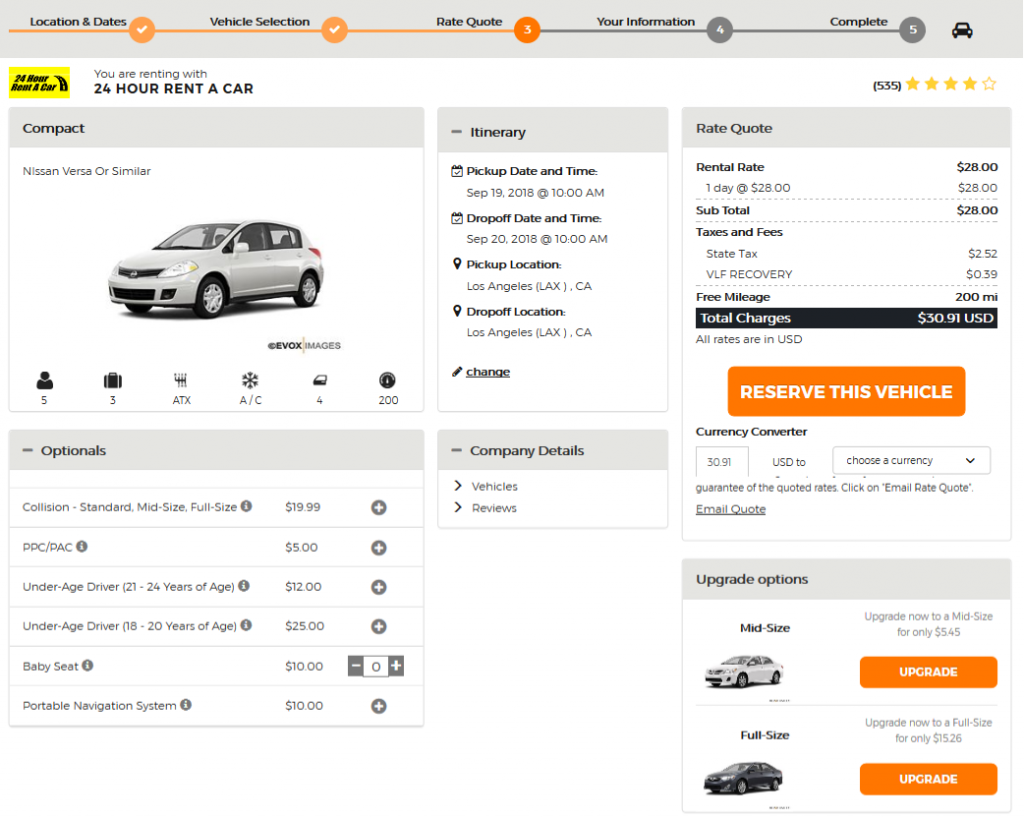Viewport: 1024px width, 818px height.
Task: Click info icon beside Baby Seat
Action: click(x=88, y=665)
